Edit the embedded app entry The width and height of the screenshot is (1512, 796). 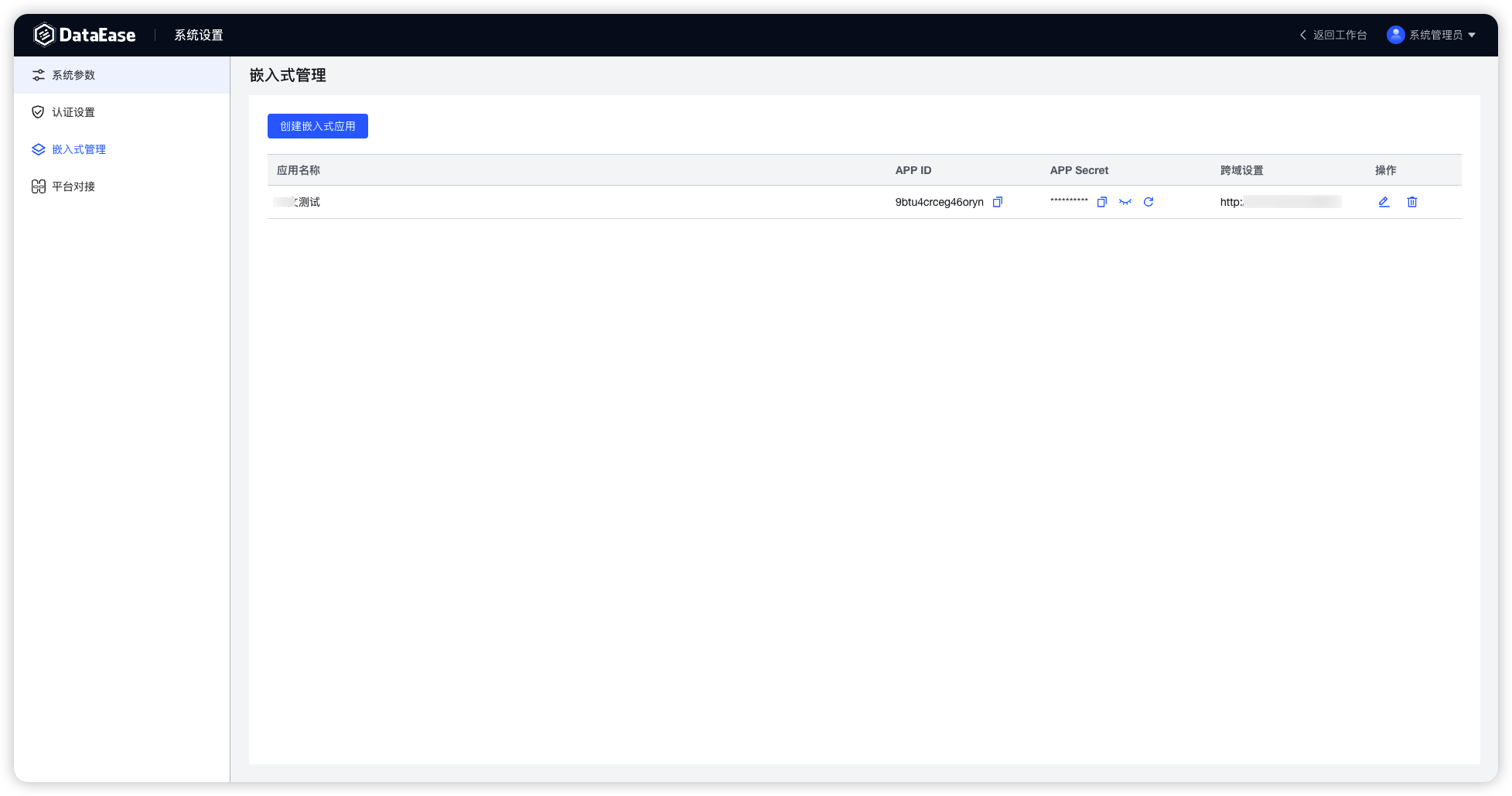[1384, 202]
